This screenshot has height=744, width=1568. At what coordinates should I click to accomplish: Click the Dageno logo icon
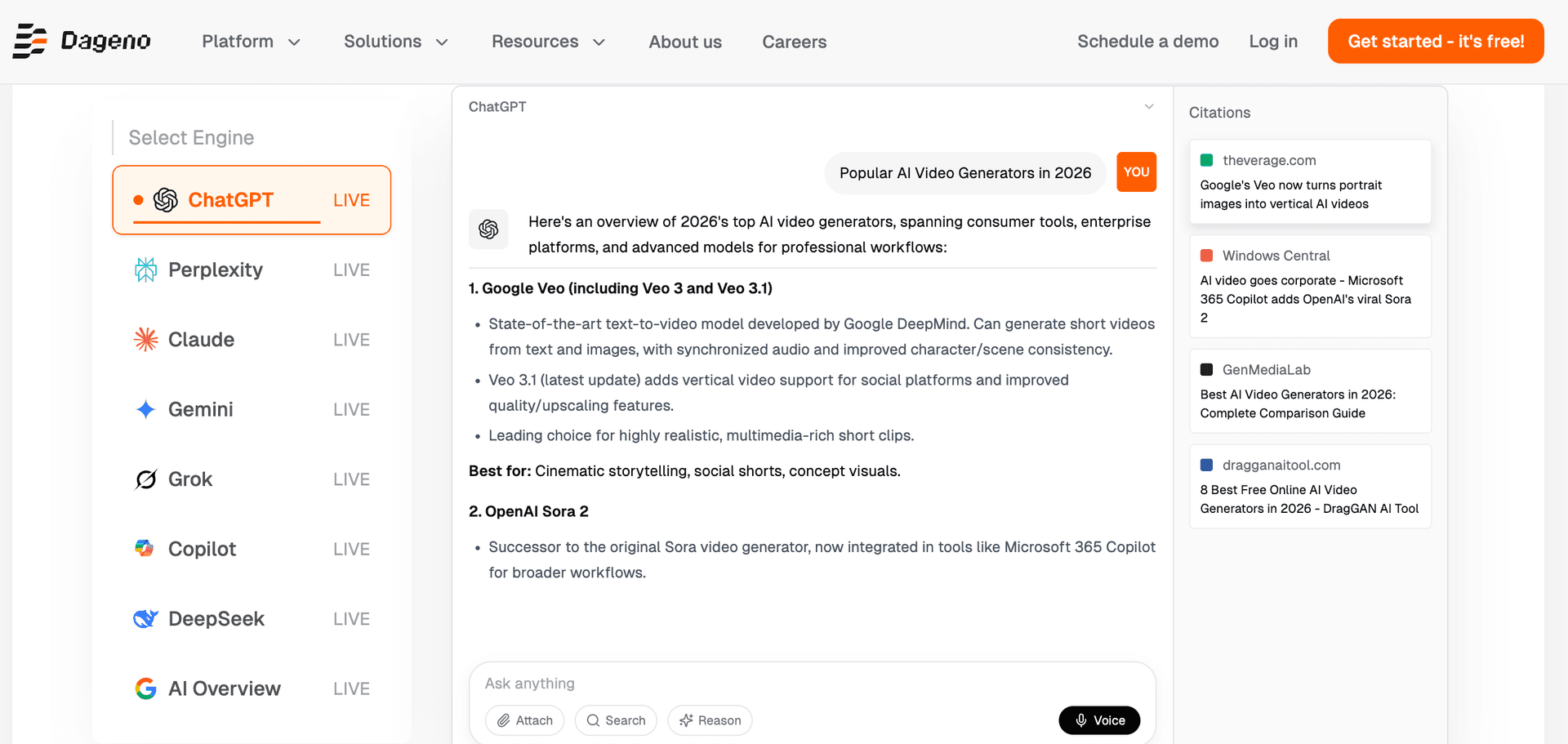pyautogui.click(x=30, y=41)
